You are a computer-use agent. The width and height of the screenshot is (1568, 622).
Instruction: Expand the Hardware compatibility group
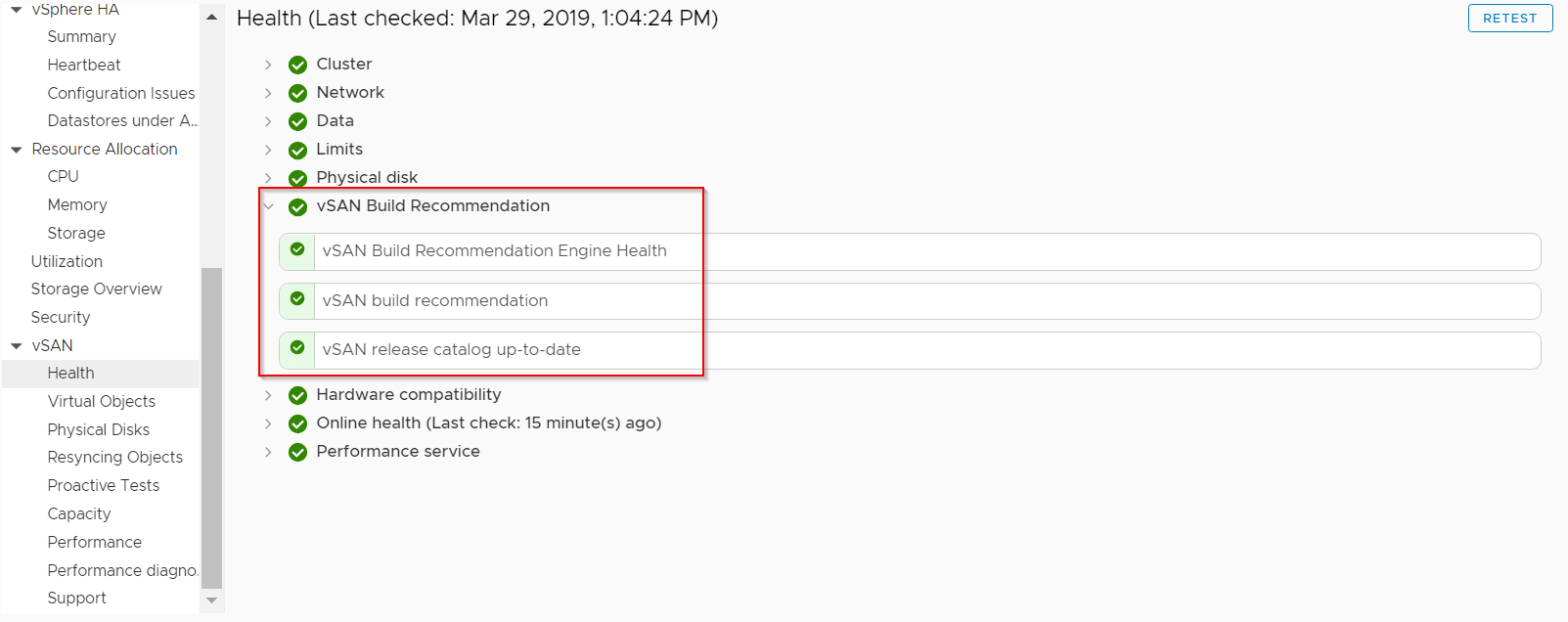[268, 395]
